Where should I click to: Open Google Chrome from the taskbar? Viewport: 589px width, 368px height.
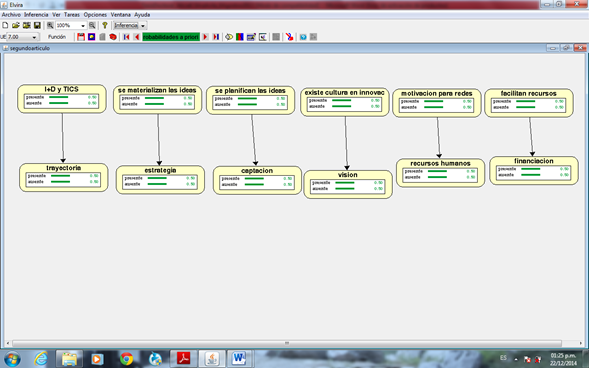point(127,359)
